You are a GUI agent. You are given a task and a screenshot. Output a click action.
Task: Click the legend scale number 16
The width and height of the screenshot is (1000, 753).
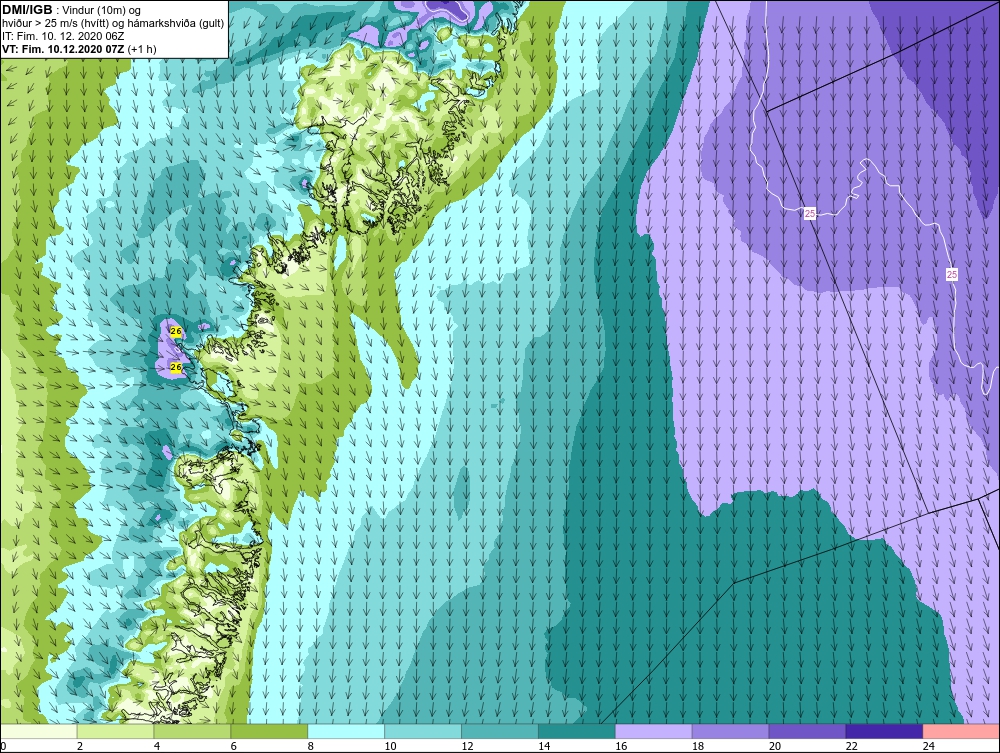click(x=621, y=746)
